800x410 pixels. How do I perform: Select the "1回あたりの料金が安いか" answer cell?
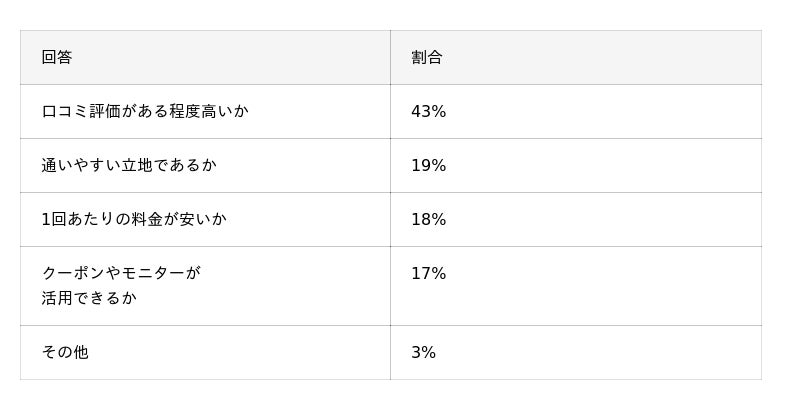(134, 220)
